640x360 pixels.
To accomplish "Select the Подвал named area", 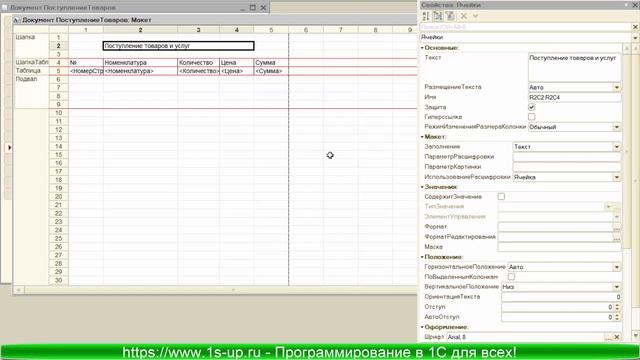I will coord(31,92).
